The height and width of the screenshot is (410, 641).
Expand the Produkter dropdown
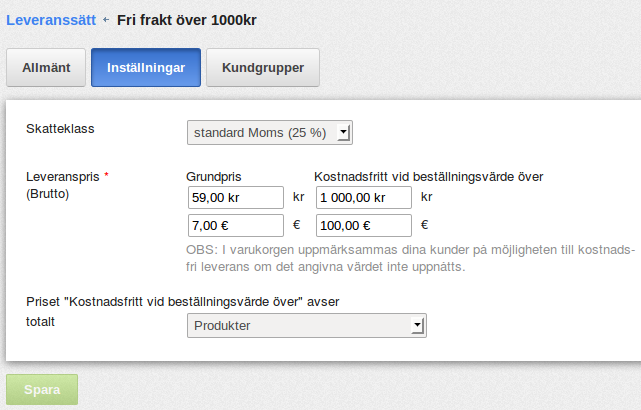coord(300,326)
